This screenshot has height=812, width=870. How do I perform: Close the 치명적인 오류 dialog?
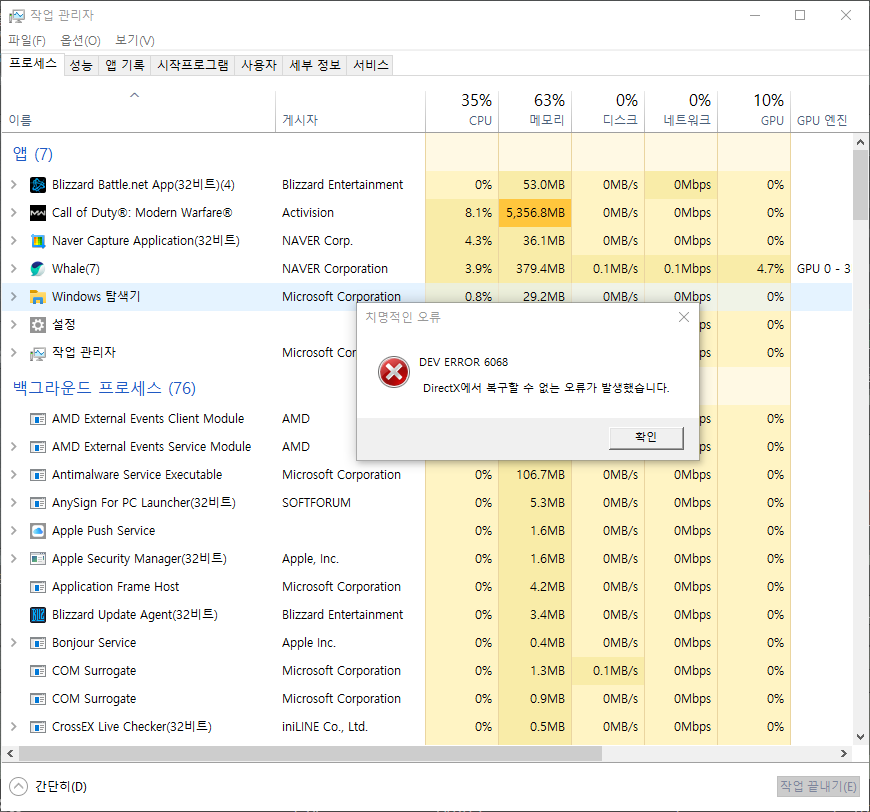tap(684, 317)
